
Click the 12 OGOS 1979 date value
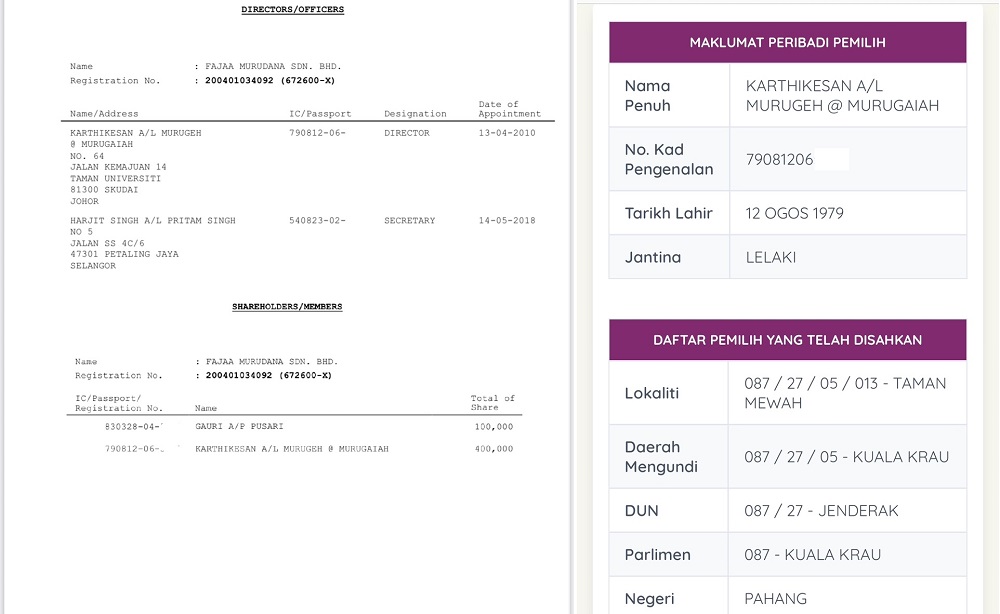pyautogui.click(x=795, y=213)
